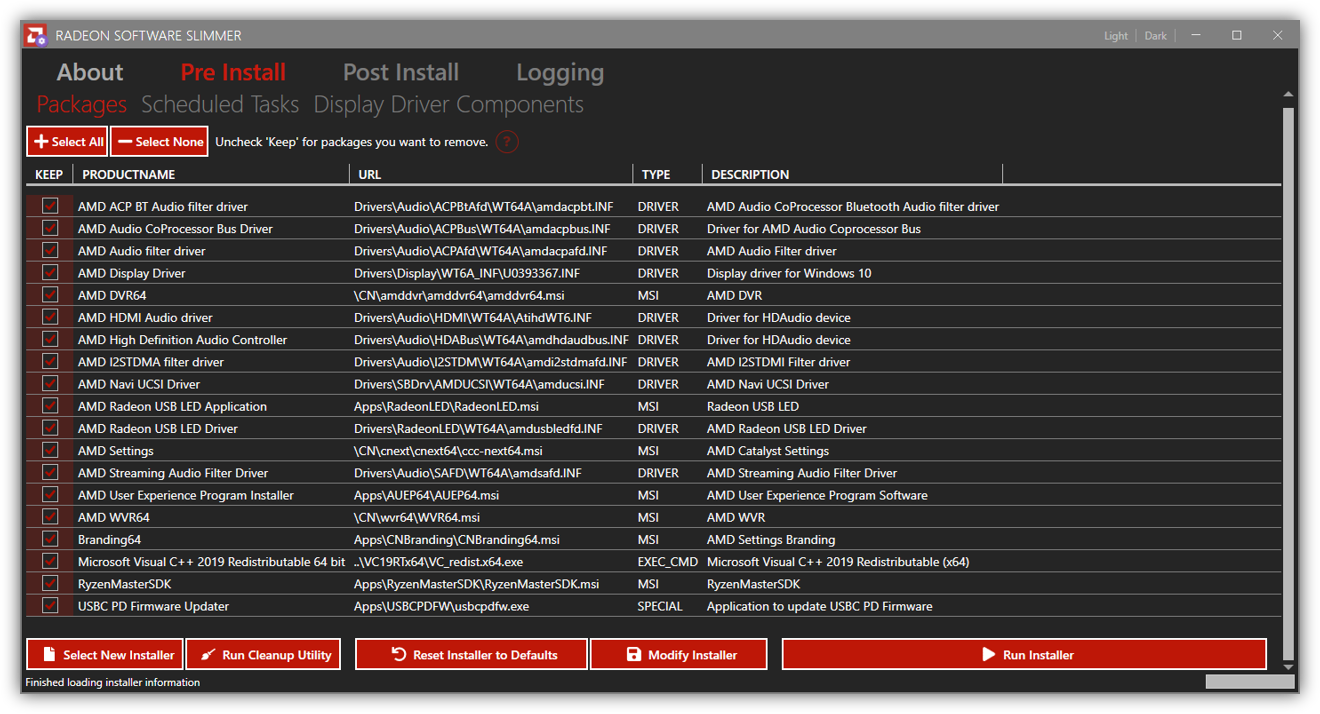Image resolution: width=1320 pixels, height=714 pixels.
Task: Click the progress bar in status bar
Action: click(x=1250, y=682)
